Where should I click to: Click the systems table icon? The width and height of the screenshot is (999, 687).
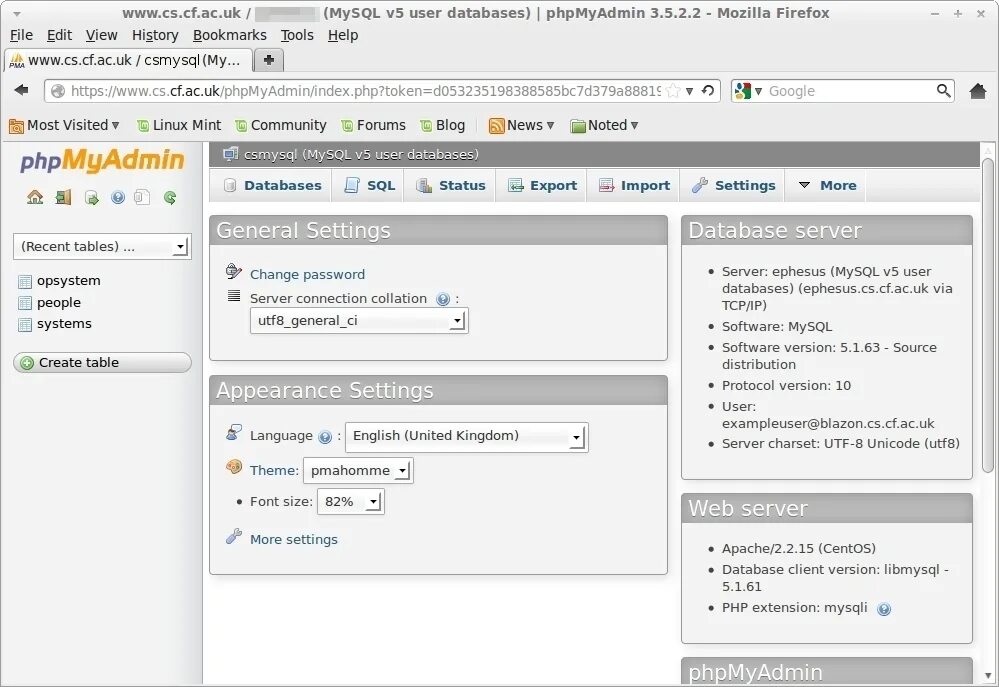tap(25, 324)
